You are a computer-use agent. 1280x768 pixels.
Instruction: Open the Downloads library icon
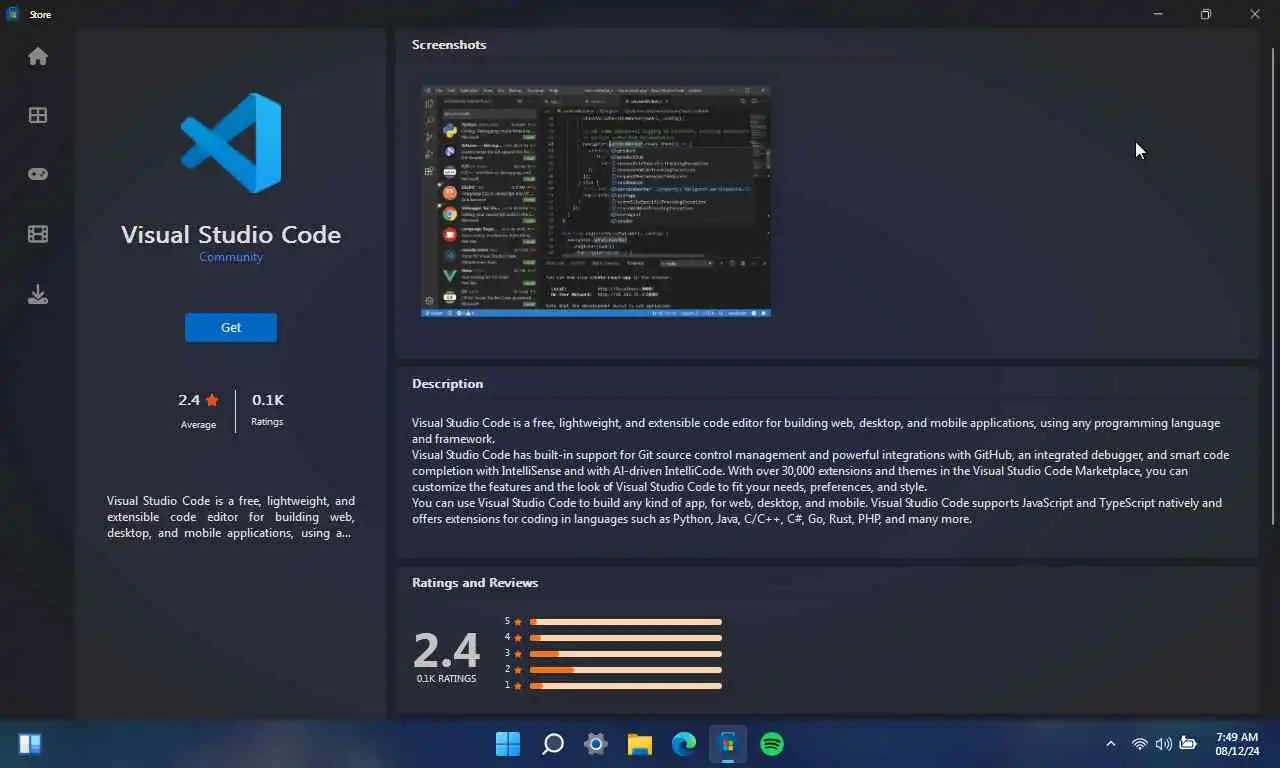38,294
